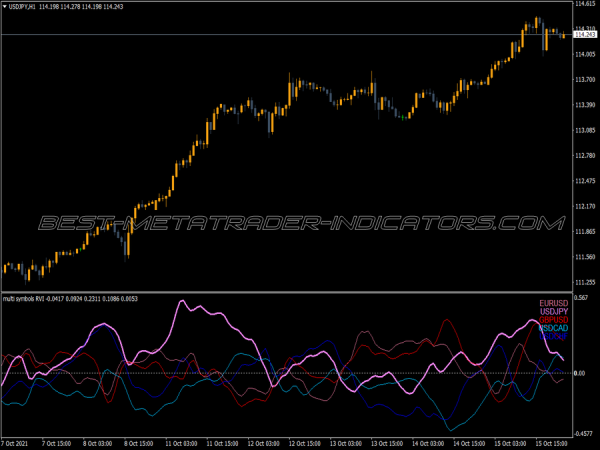
Task: Click the 114.615 price on the axis
Action: (x=584, y=5)
